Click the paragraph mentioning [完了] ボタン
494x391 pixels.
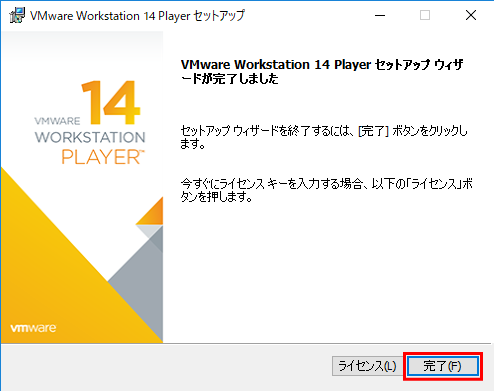click(x=324, y=137)
